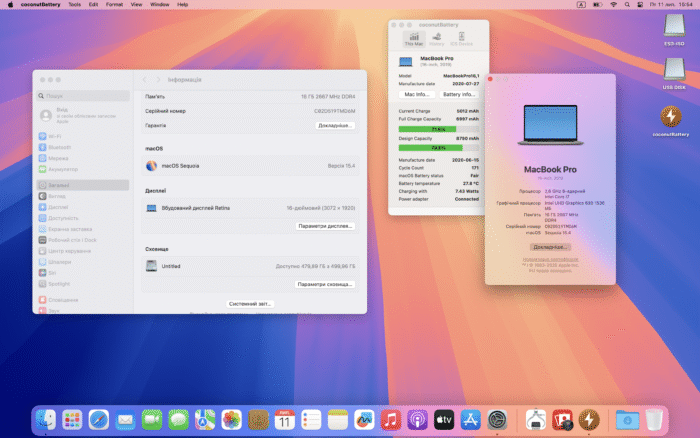Launch Safari from the Dock

pyautogui.click(x=99, y=420)
